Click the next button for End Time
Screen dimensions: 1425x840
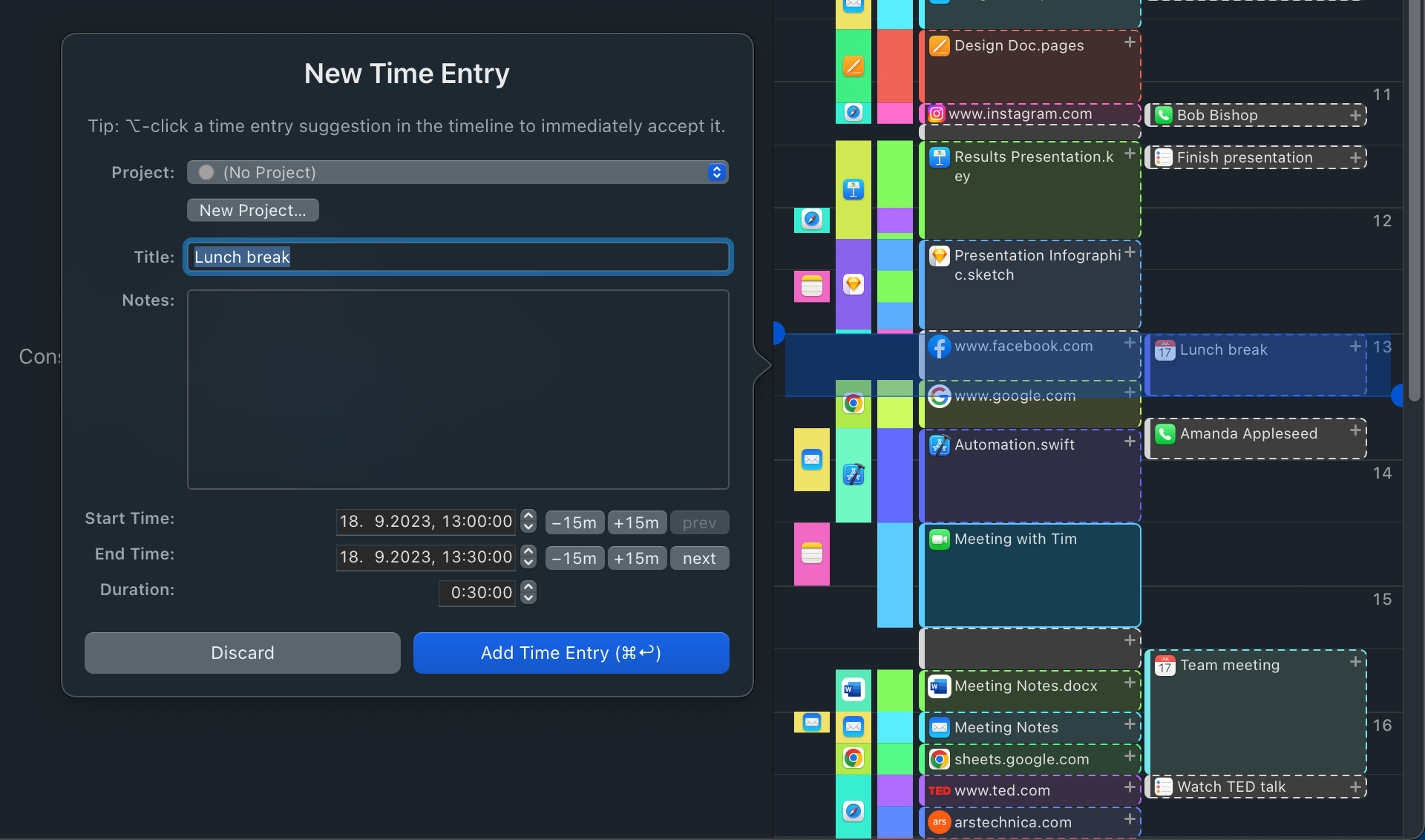[x=699, y=558]
